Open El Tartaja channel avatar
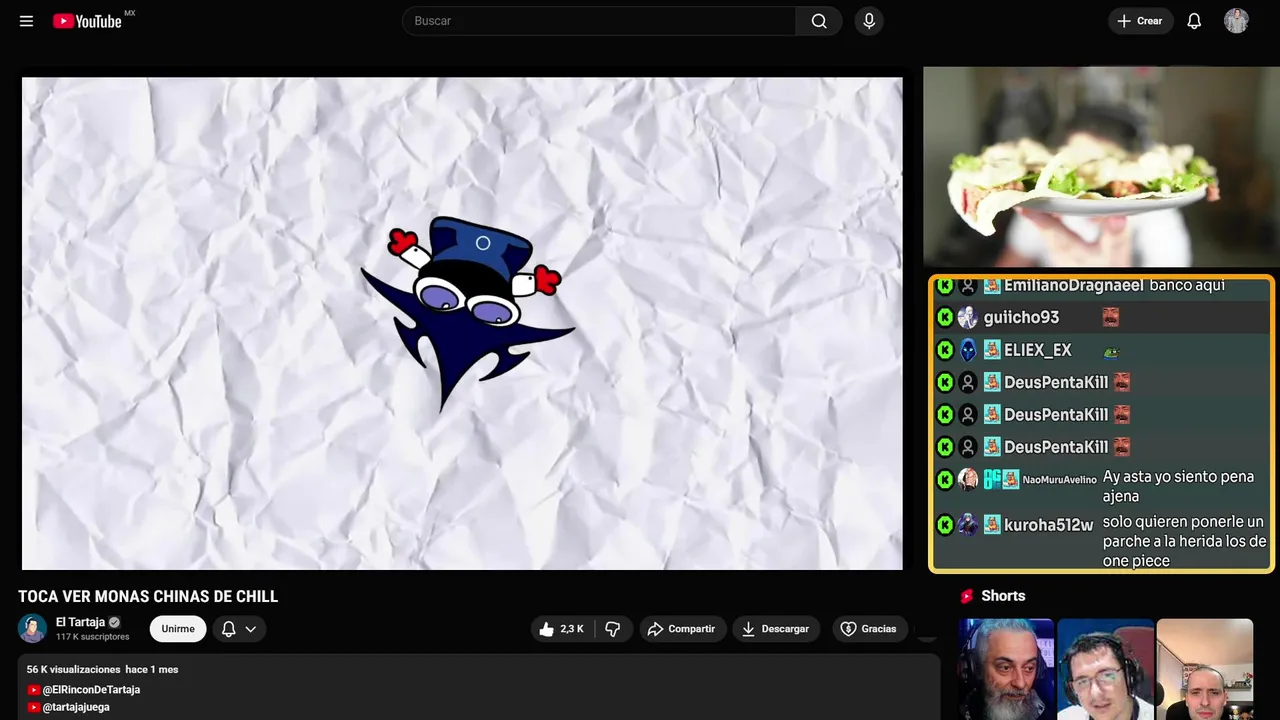 [x=33, y=628]
